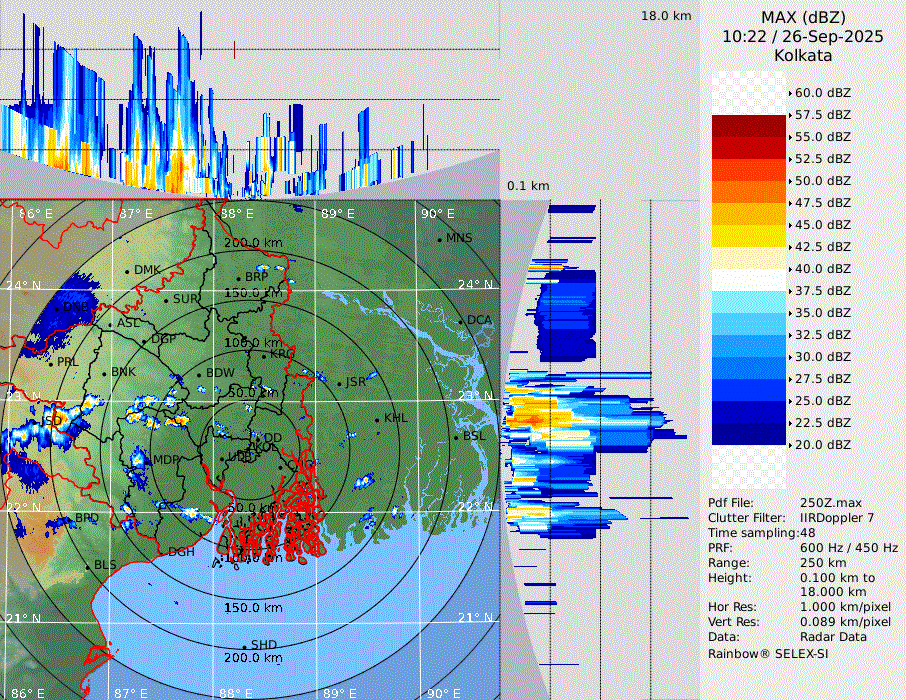Click the 200.0 km range label at top
The height and width of the screenshot is (700, 906).
click(253, 243)
